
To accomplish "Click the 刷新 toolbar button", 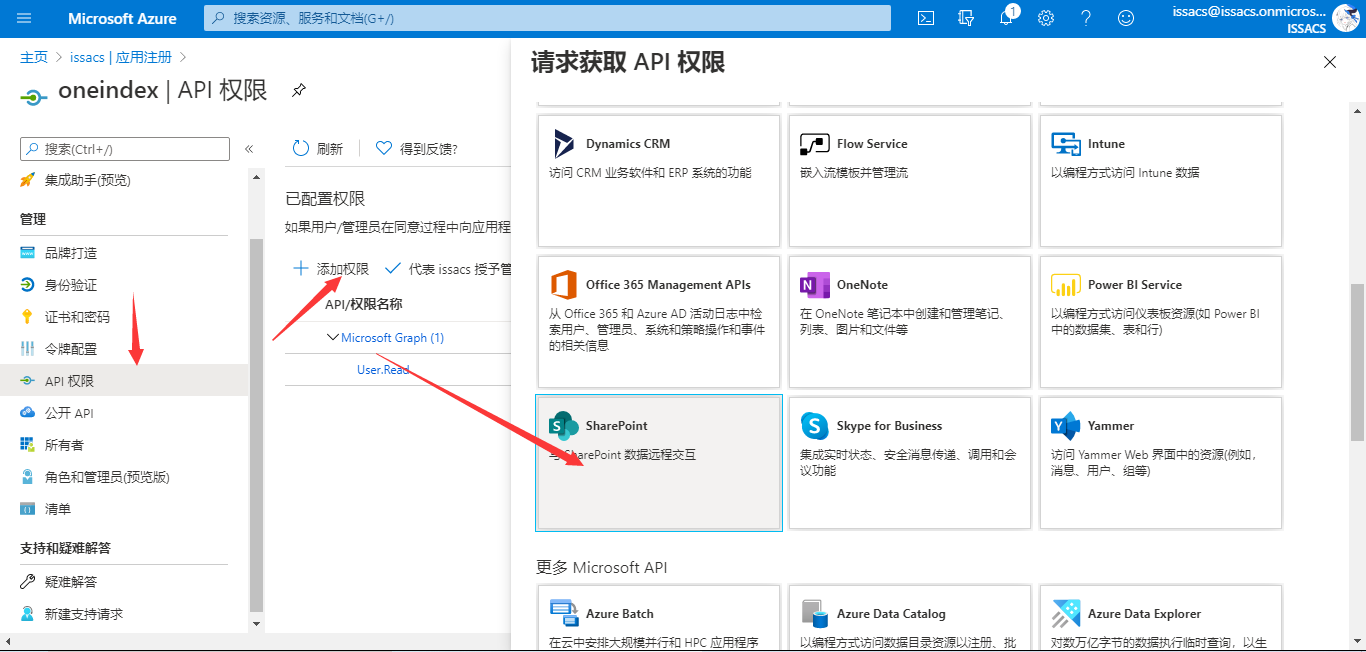I will click(317, 148).
